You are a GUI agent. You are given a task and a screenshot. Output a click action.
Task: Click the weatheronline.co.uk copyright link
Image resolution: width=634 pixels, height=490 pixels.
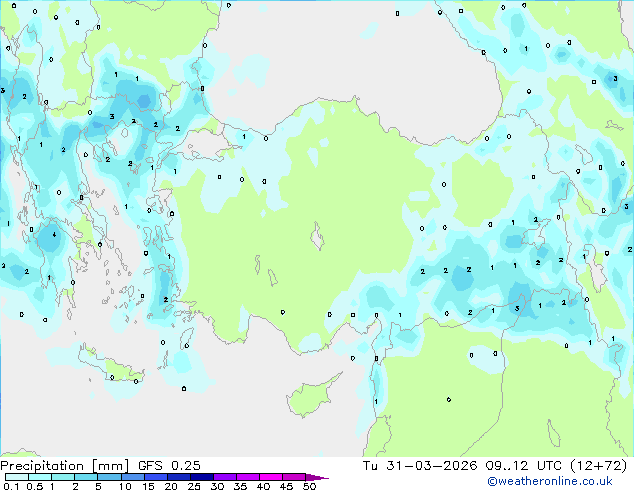pos(549,481)
